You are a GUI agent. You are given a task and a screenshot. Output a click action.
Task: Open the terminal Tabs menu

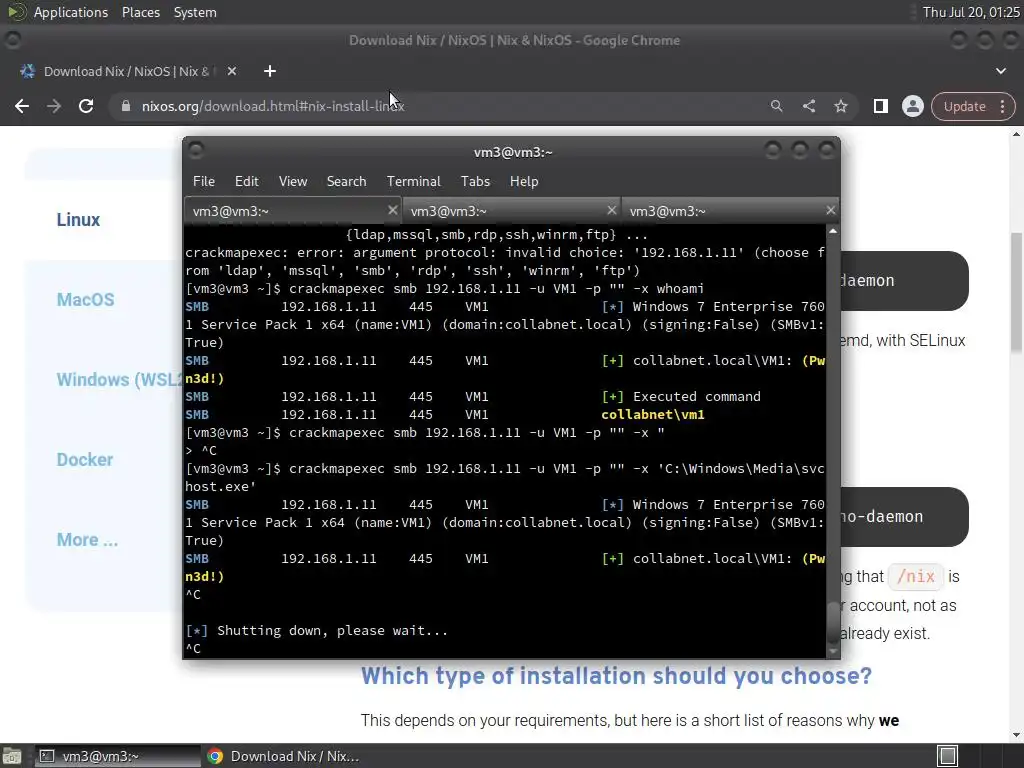coord(475,181)
